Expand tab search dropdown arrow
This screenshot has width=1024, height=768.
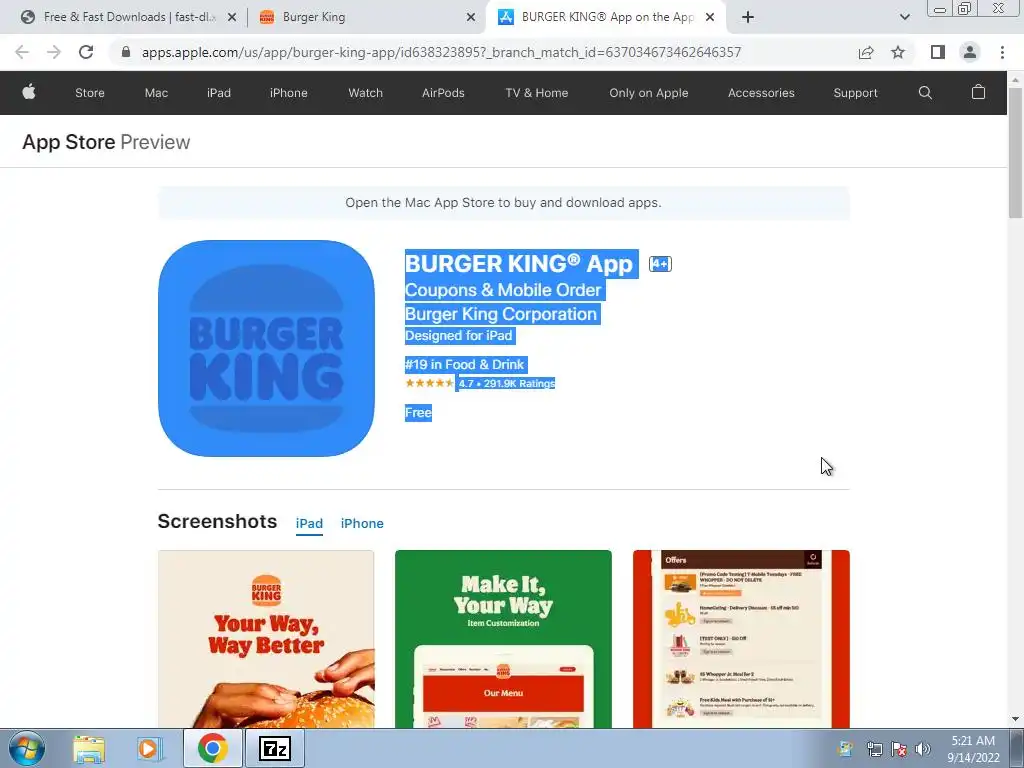coord(904,17)
